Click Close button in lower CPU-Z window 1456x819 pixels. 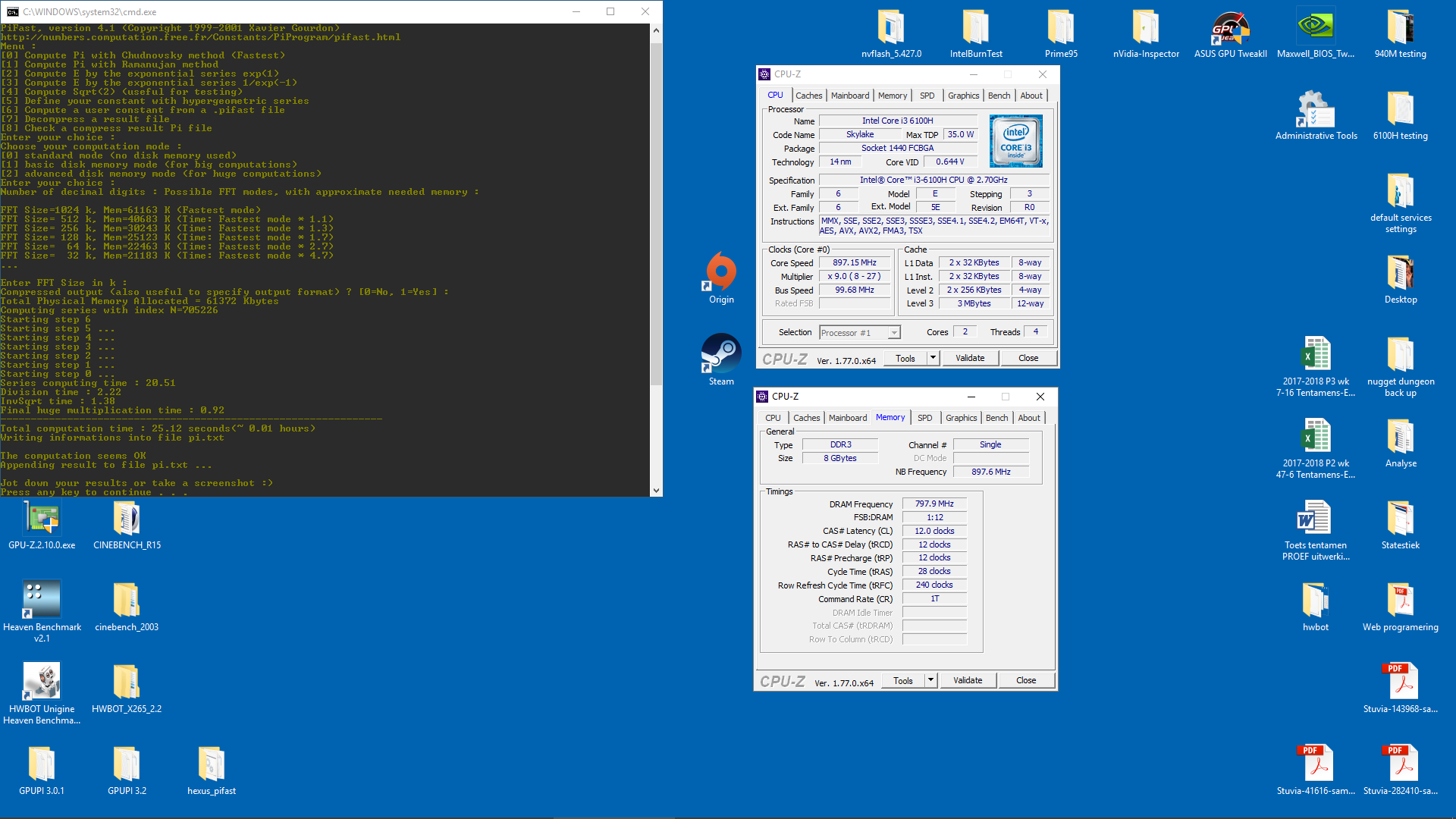1026,680
